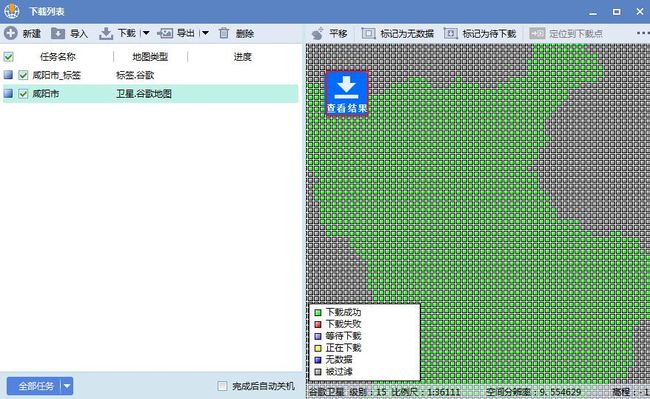This screenshot has height=399, width=650.
Task: Open the toolbar overflow dots menu
Action: click(x=643, y=33)
